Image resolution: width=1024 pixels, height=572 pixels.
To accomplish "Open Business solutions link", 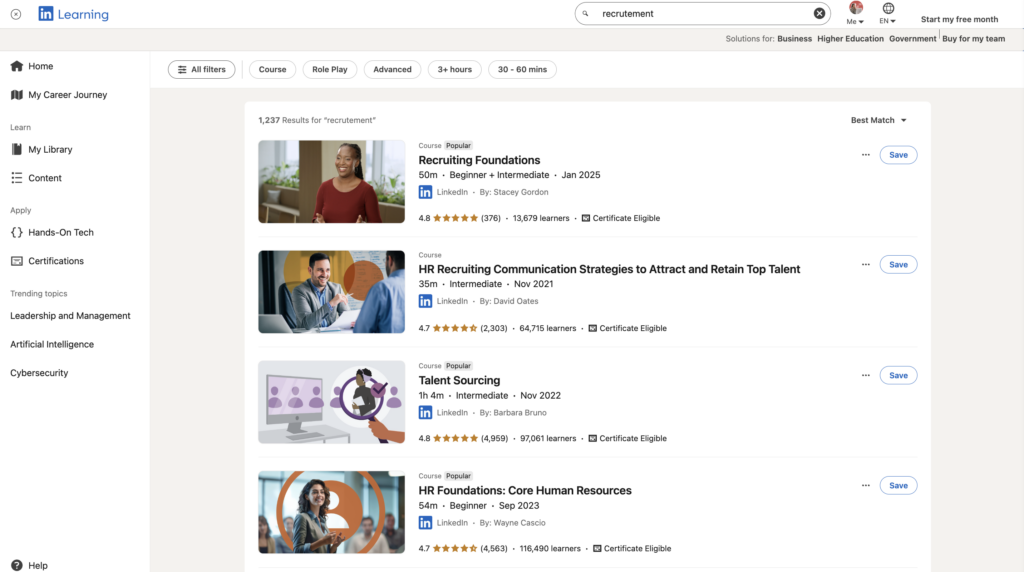I will coord(794,39).
